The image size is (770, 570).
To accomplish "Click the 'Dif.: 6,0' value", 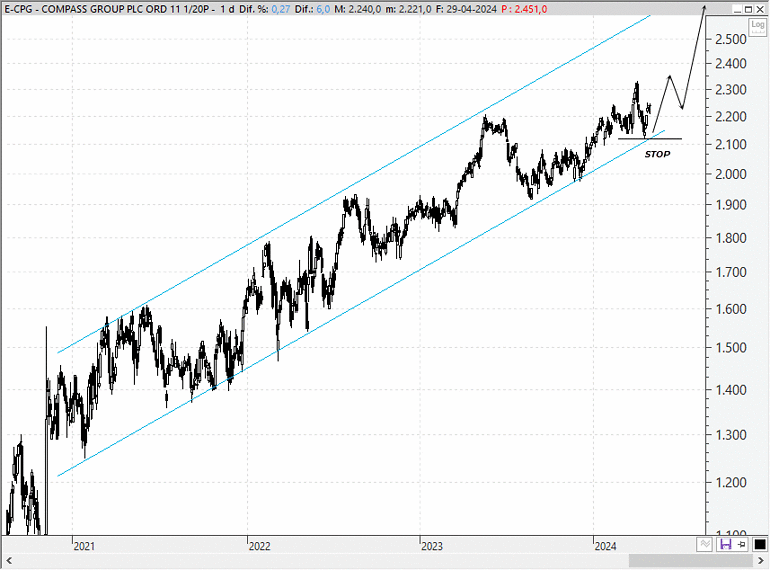I will (312, 9).
